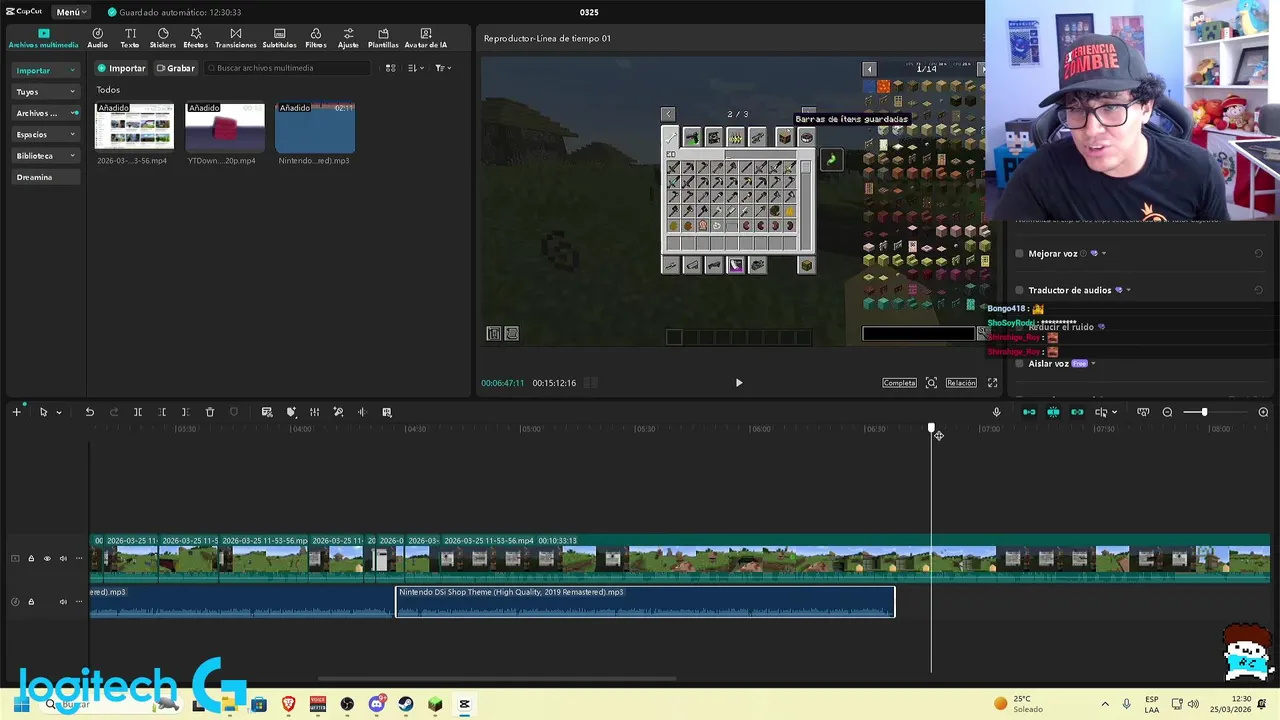This screenshot has height=720, width=1280.
Task: Open the Menú dropdown
Action: (x=71, y=12)
